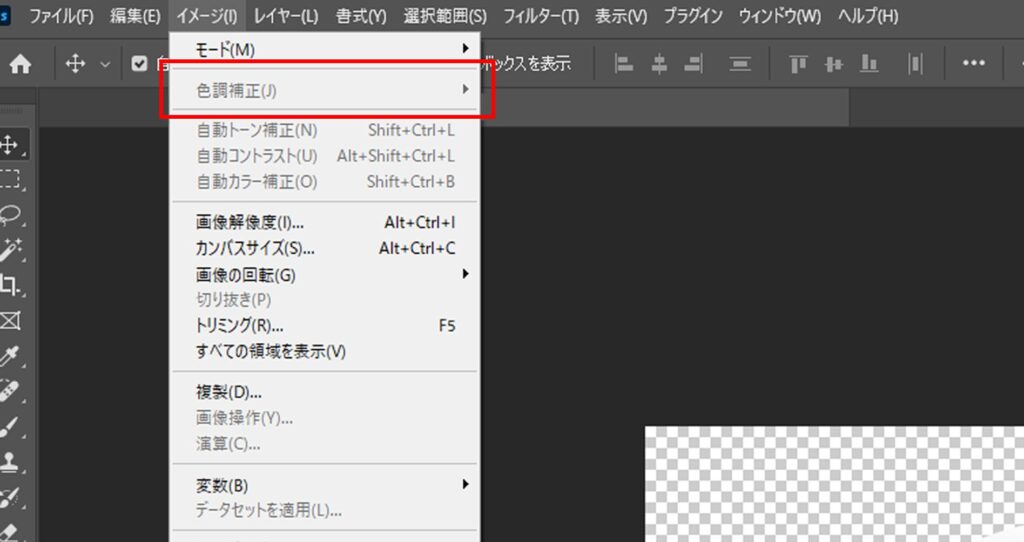
Task: Align bottom edges icon
Action: point(869,63)
